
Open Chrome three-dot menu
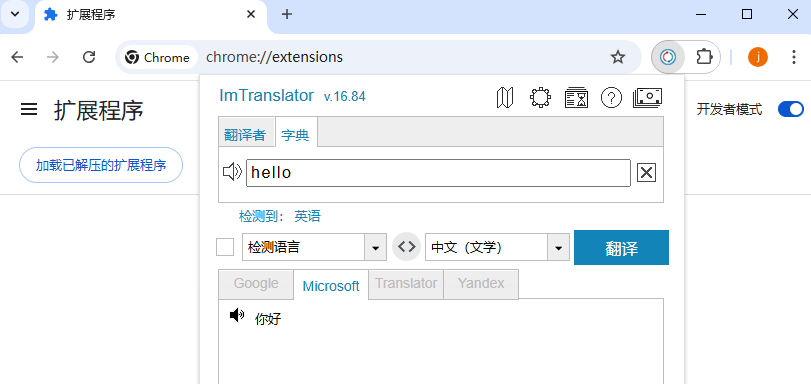793,57
